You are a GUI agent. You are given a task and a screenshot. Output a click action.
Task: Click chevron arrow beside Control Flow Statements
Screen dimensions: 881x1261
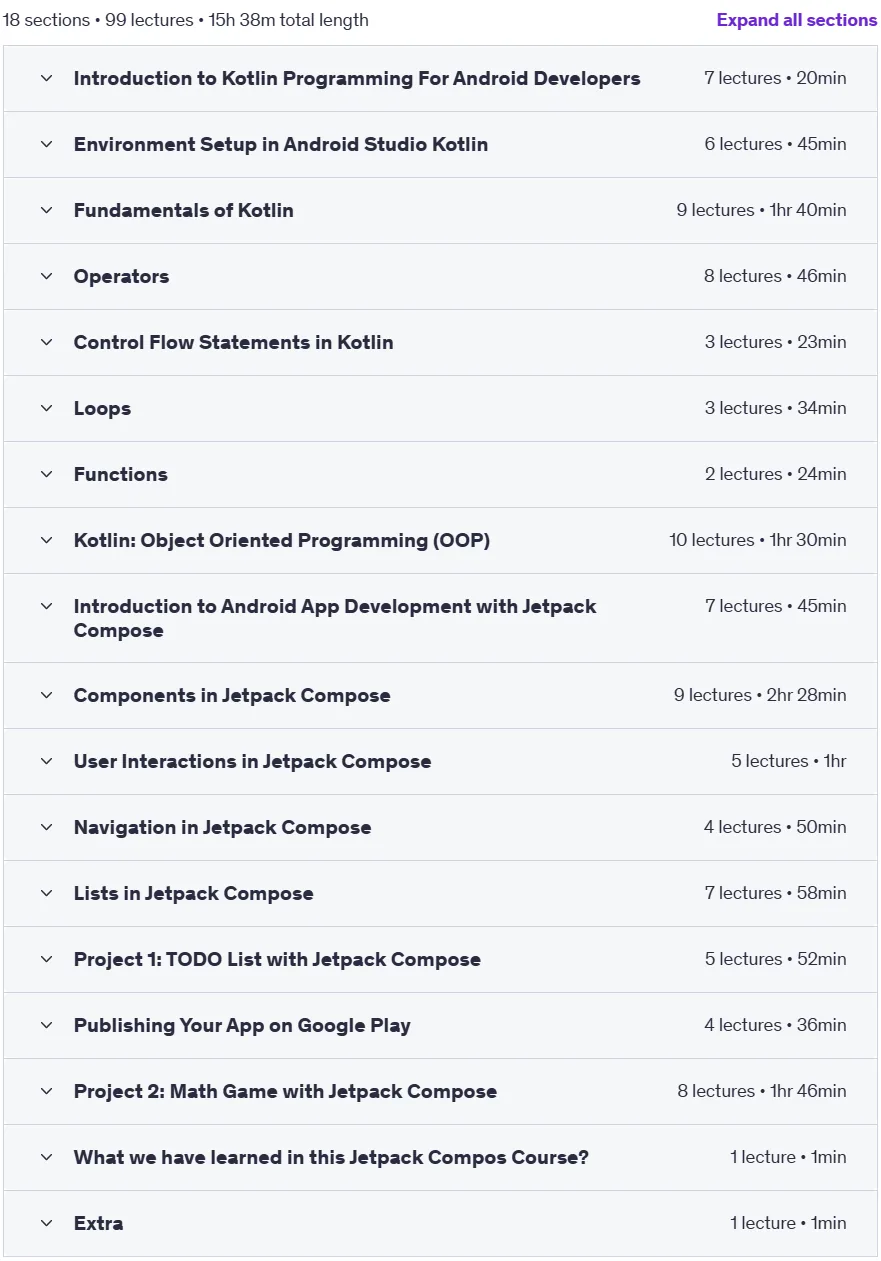tap(46, 342)
